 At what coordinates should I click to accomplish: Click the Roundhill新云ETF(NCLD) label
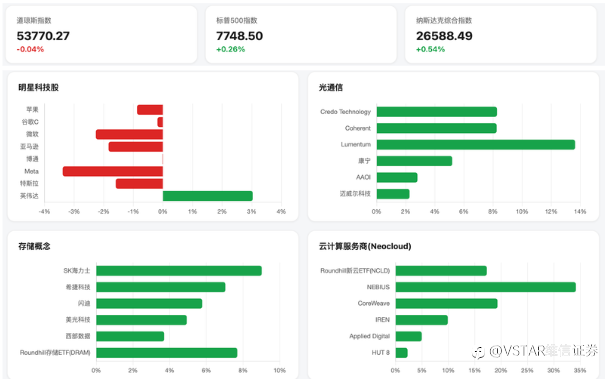355,271
